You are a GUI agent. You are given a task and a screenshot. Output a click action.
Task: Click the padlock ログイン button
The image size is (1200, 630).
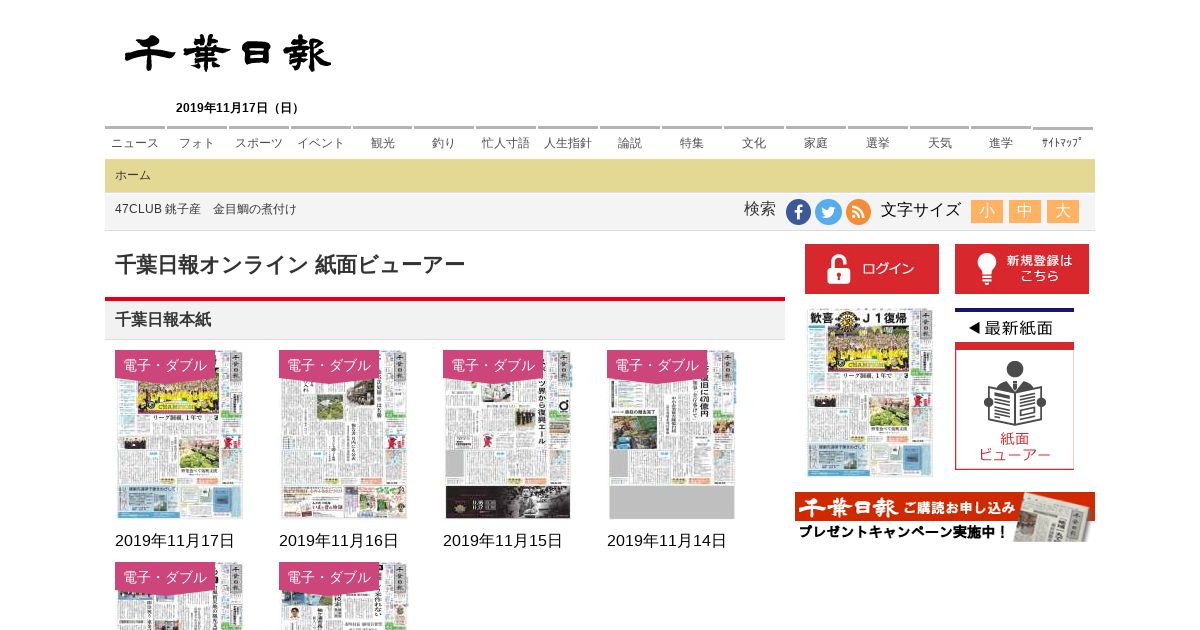(x=872, y=269)
